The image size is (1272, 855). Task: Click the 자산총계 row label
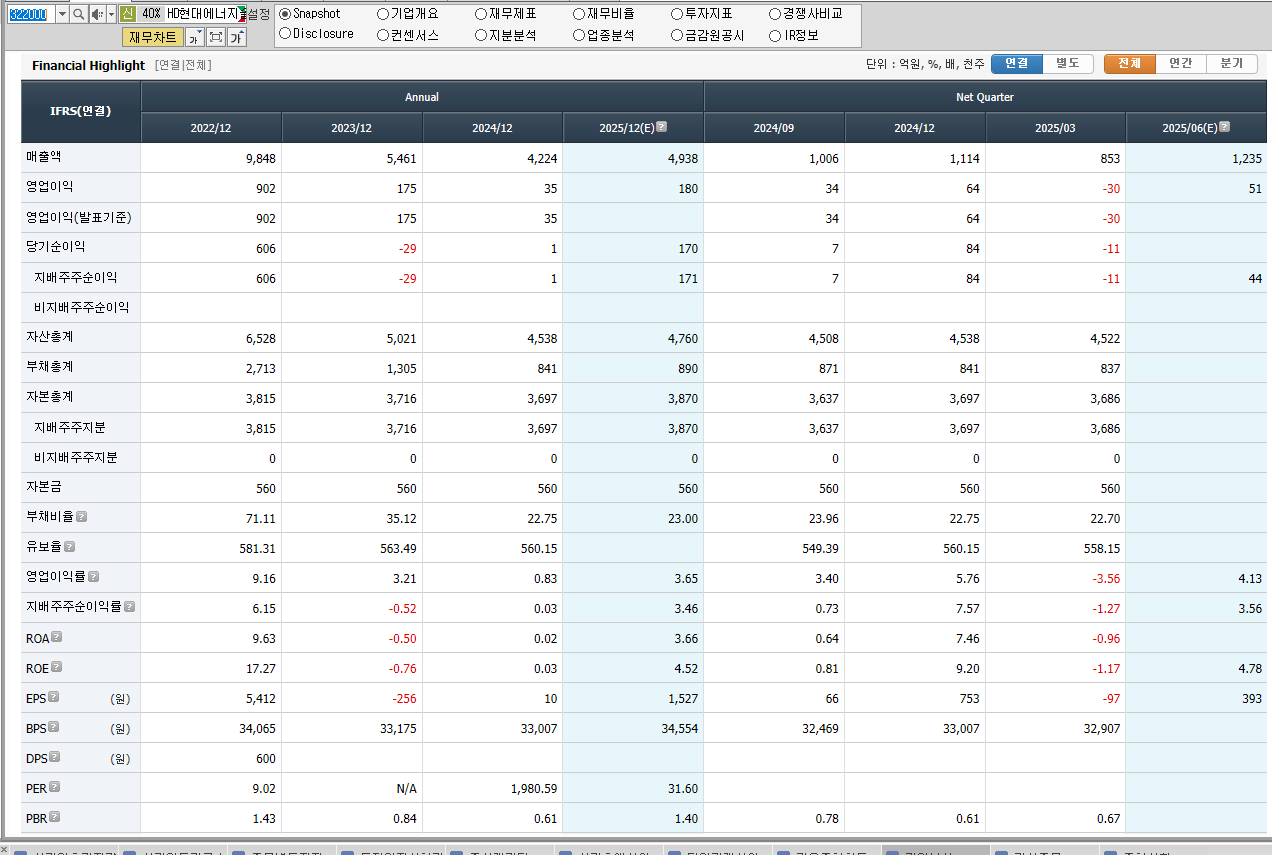50,337
